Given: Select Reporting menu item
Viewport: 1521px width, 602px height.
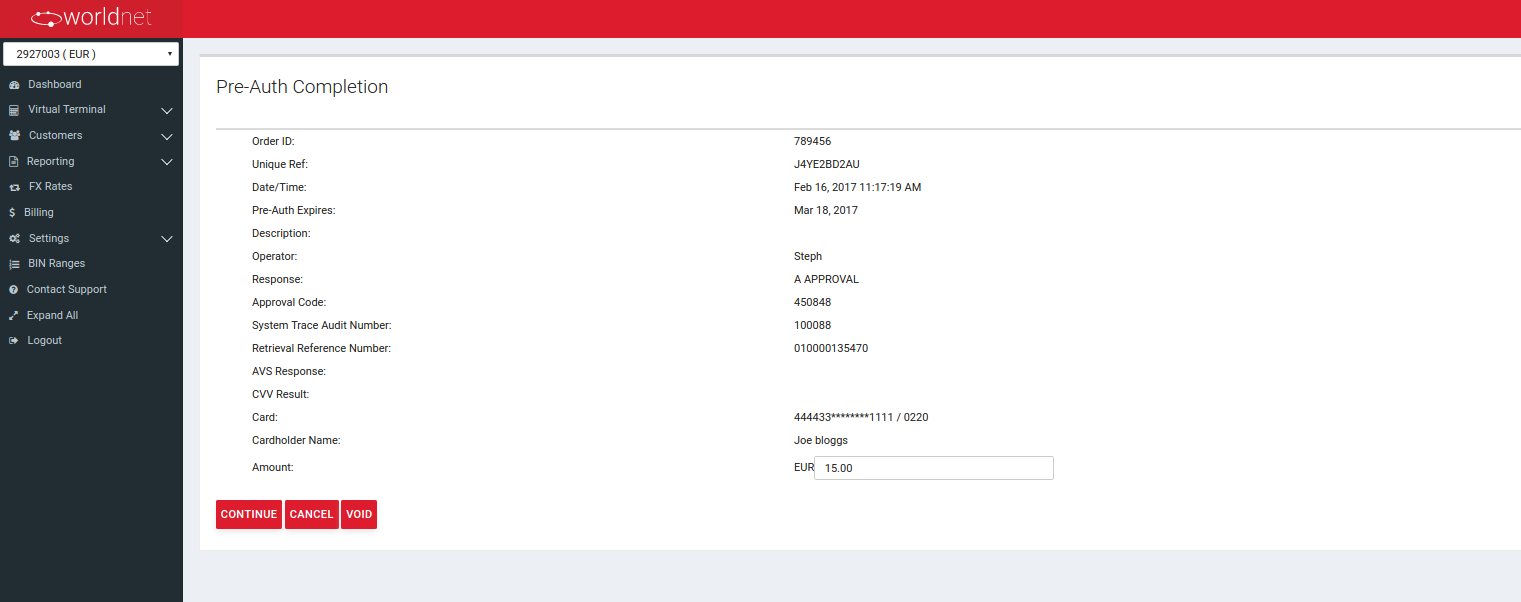Looking at the screenshot, I should 51,162.
